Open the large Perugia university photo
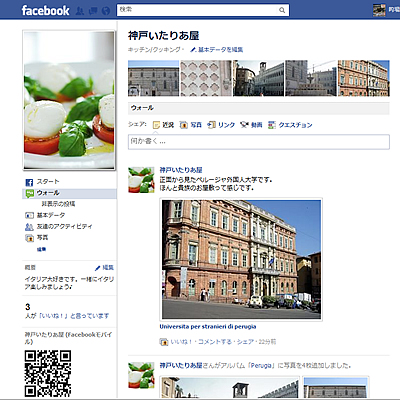 [241, 259]
